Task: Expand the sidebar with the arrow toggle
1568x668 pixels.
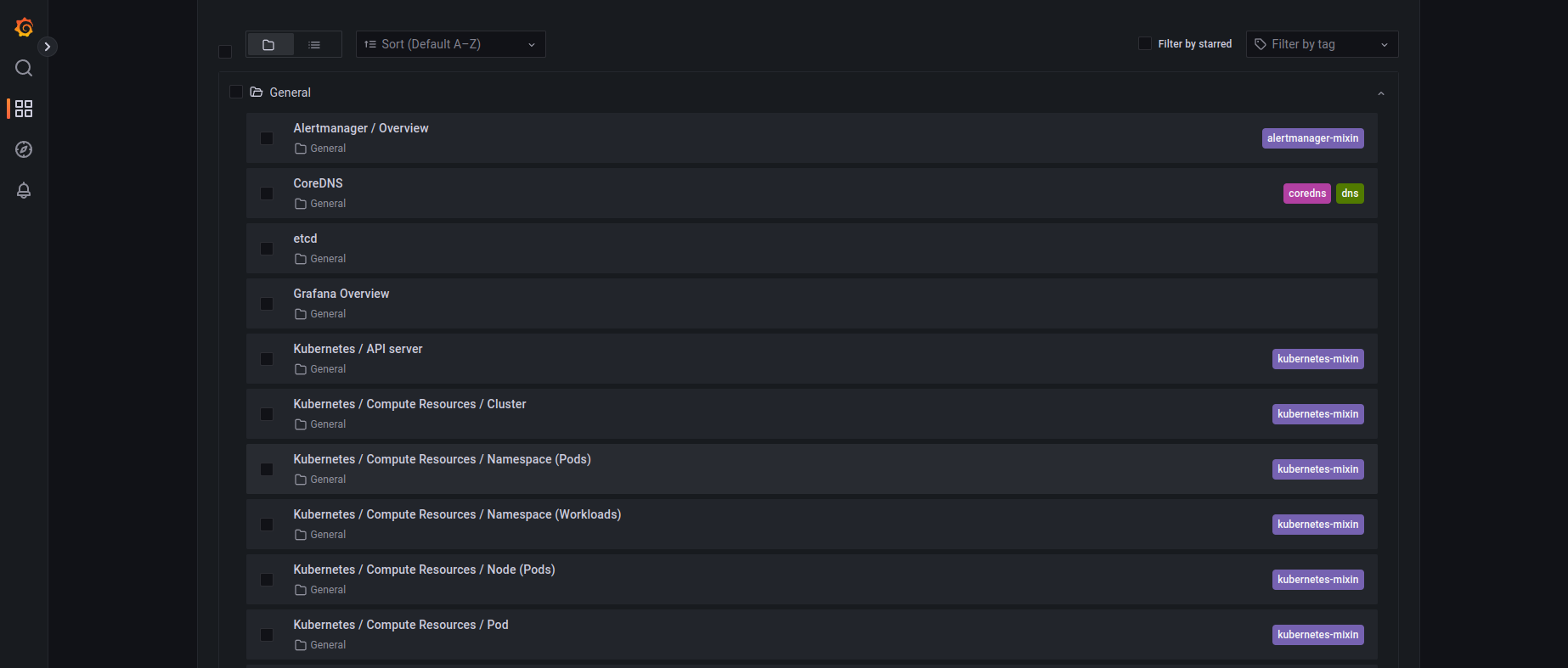Action: click(48, 47)
